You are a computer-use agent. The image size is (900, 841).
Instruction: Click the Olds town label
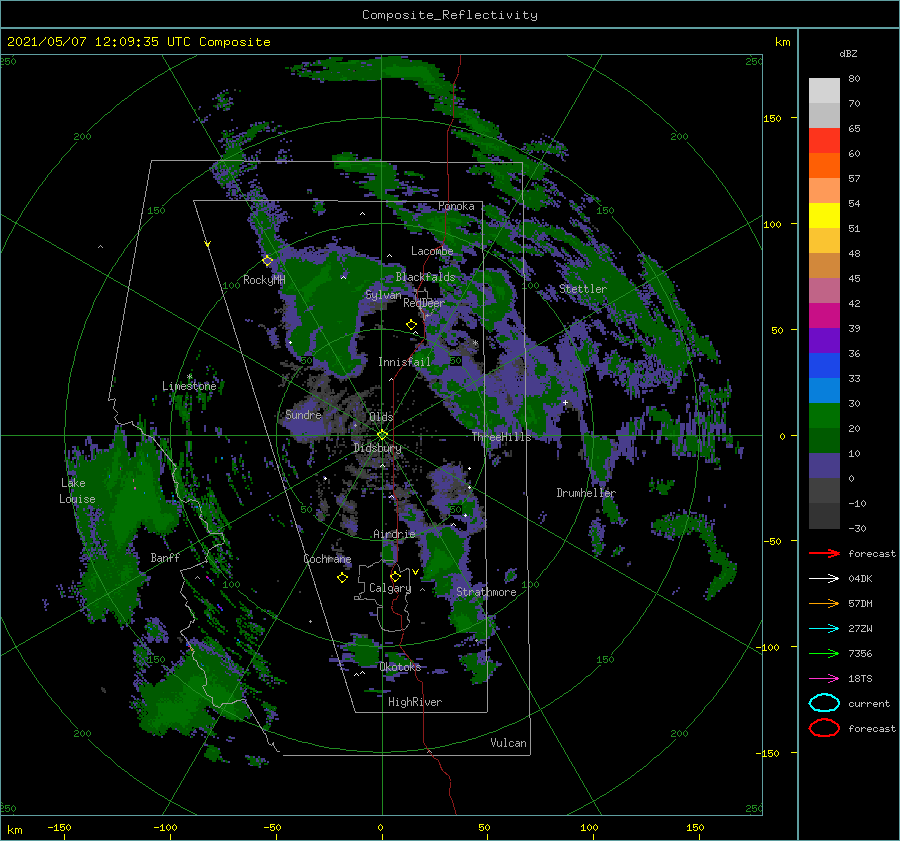pyautogui.click(x=381, y=417)
